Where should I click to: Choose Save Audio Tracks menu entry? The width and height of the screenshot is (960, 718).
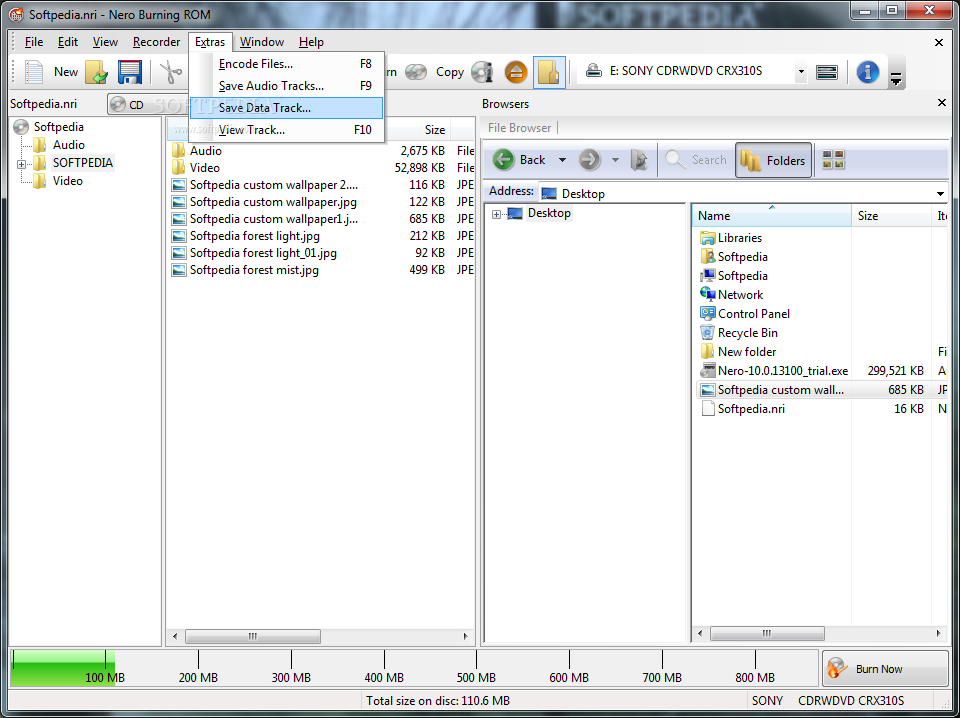[287, 86]
